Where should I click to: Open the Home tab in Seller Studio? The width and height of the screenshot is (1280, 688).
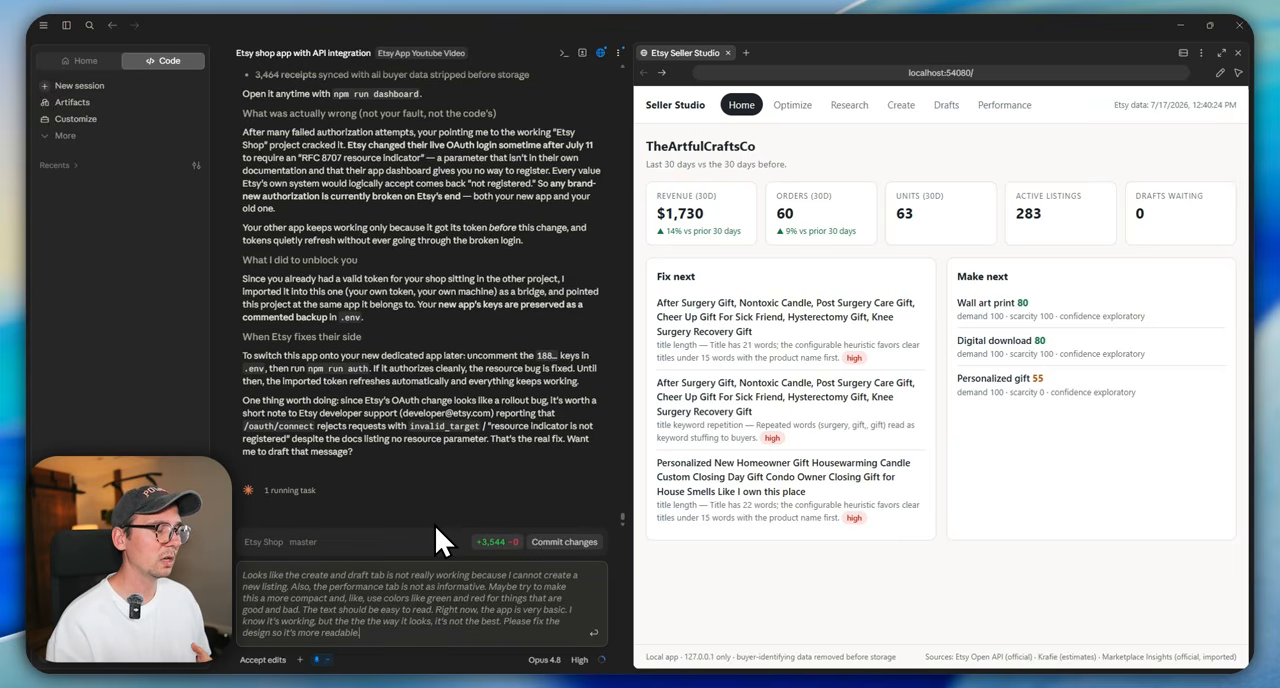coord(741,105)
